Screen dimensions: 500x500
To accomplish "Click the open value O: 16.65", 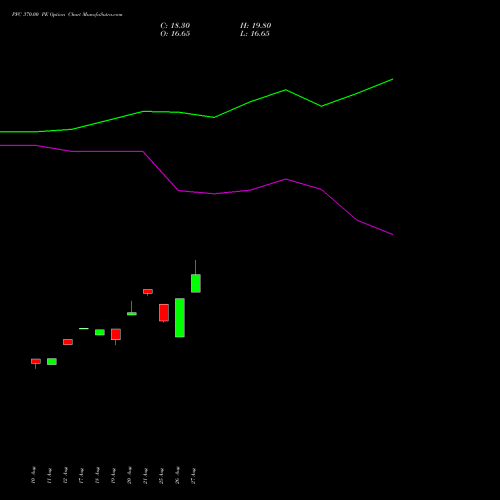I will (175, 34).
